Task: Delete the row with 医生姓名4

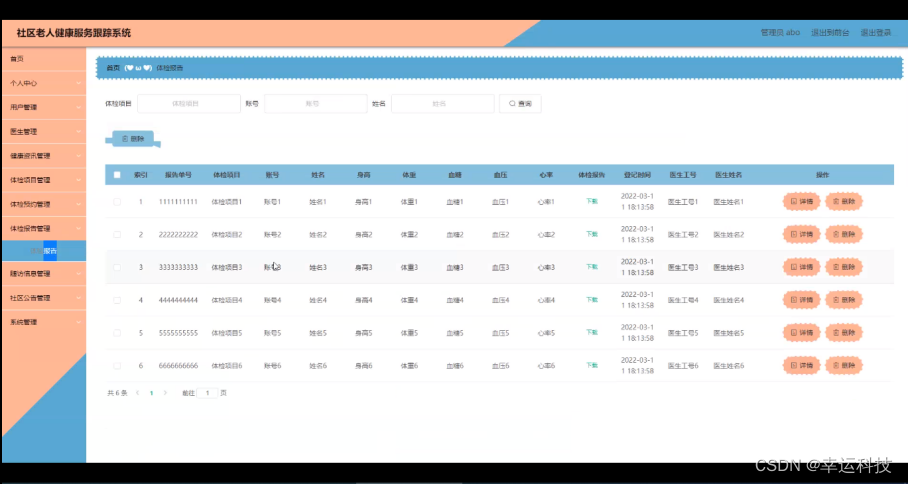Action: tap(844, 300)
